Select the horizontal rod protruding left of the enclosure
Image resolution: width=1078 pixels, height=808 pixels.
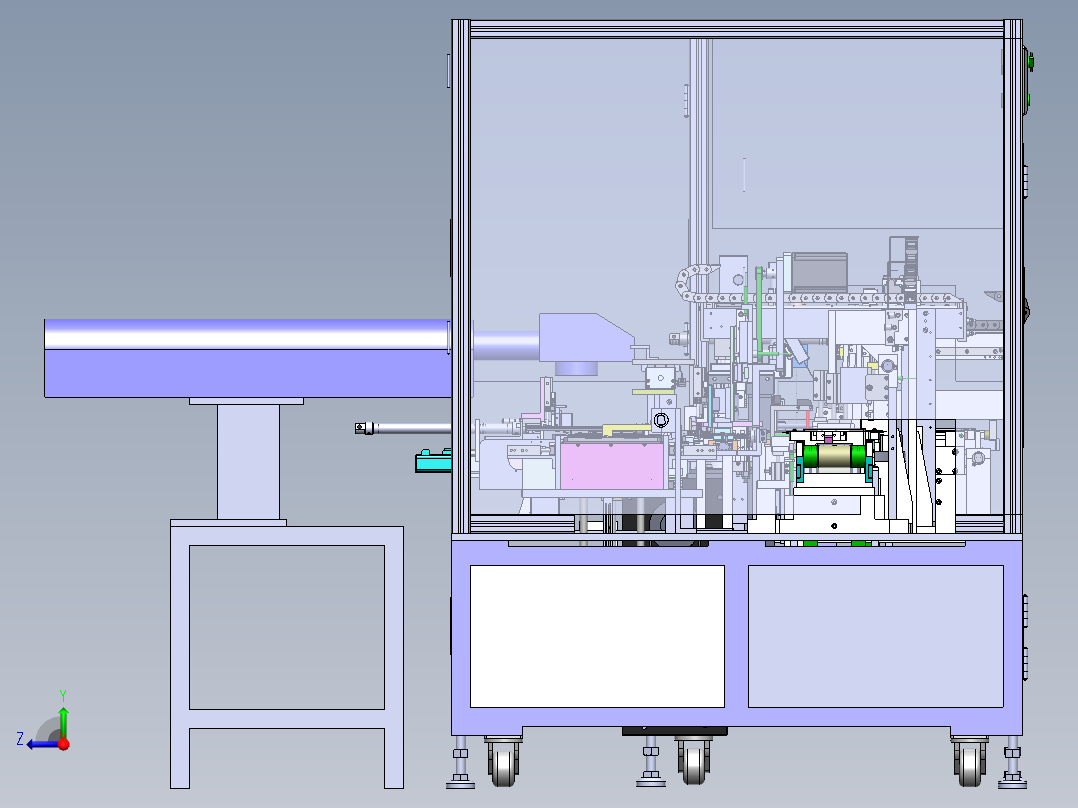pos(403,428)
